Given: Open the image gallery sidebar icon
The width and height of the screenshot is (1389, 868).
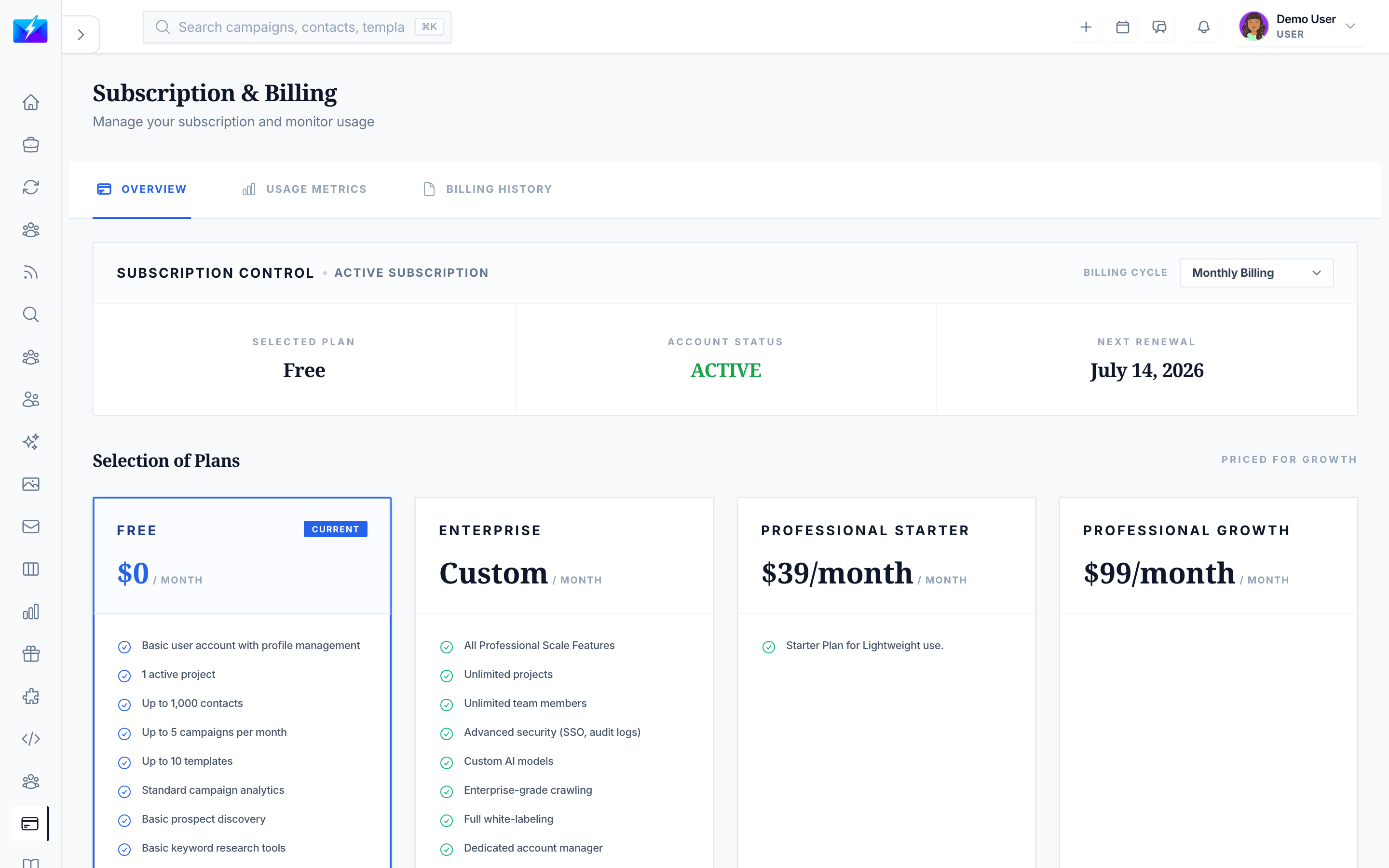Looking at the screenshot, I should [x=31, y=484].
